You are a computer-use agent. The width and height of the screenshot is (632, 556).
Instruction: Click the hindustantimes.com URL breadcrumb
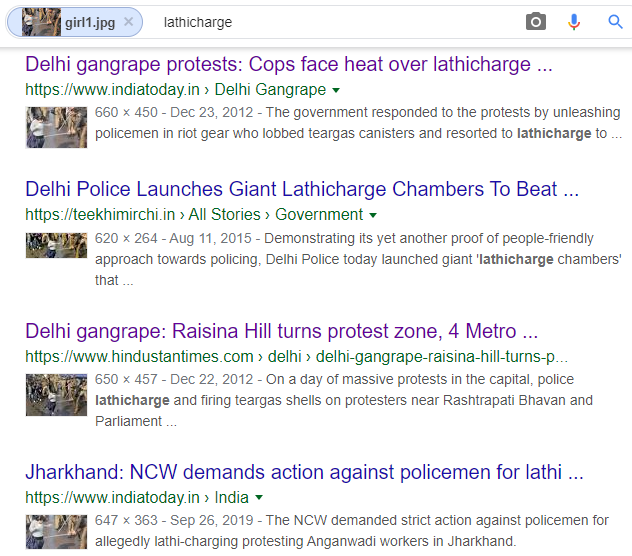297,356
